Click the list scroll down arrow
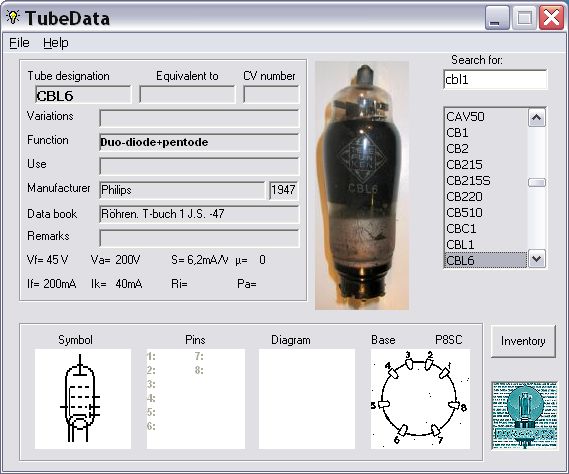569x474 pixels. [x=537, y=259]
